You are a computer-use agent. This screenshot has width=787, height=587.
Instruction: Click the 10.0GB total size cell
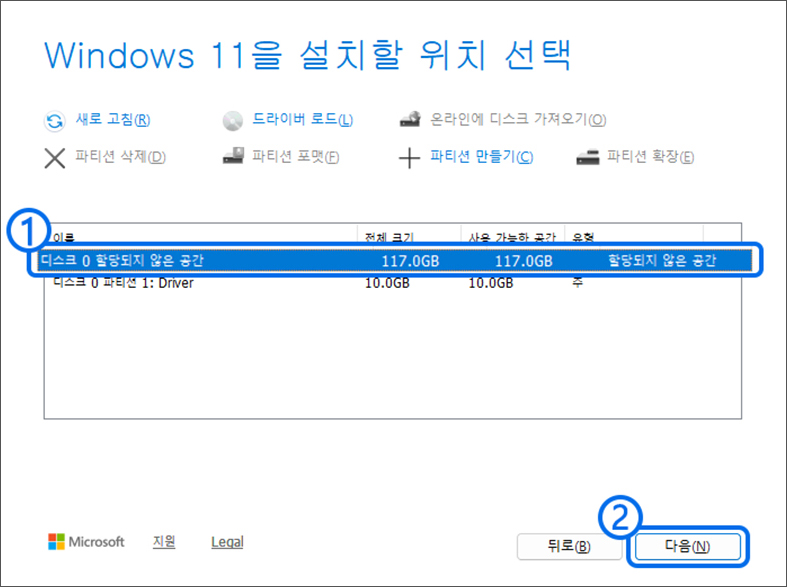pyautogui.click(x=387, y=283)
